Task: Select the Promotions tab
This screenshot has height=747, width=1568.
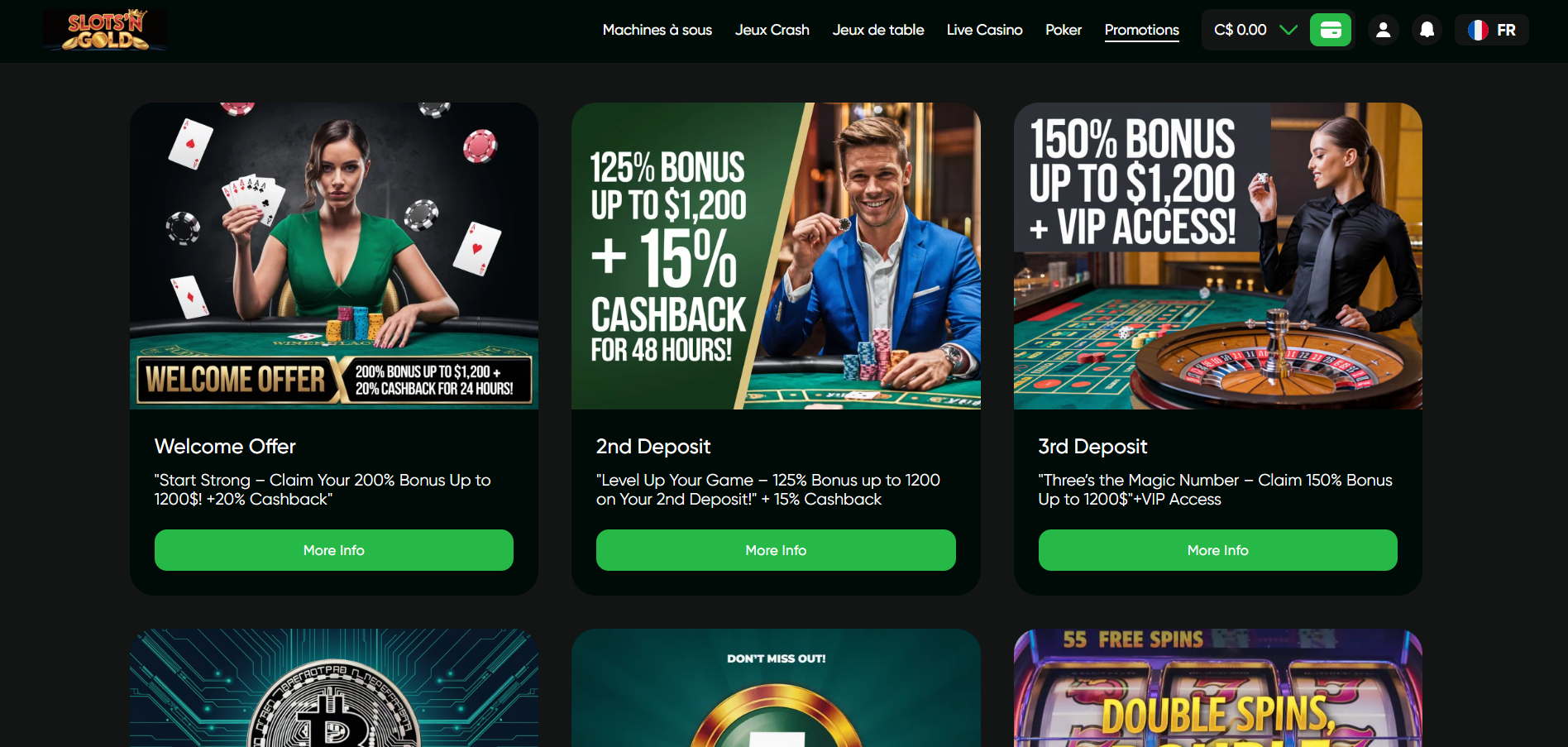Action: (x=1142, y=30)
